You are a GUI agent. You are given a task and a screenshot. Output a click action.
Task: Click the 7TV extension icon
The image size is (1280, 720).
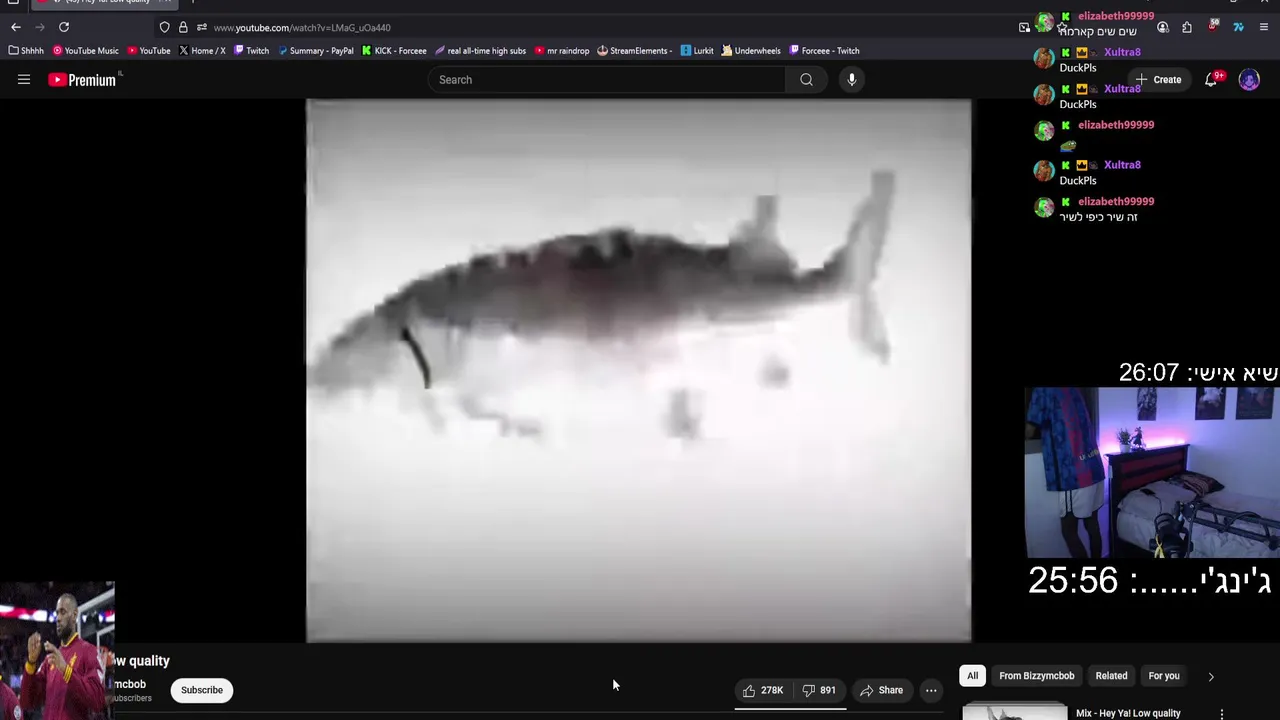1238,27
